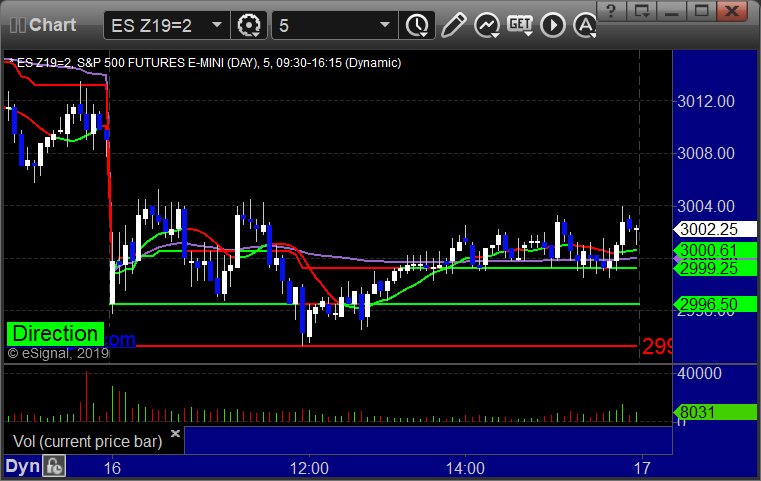
Task: Close the chart window
Action: point(731,11)
